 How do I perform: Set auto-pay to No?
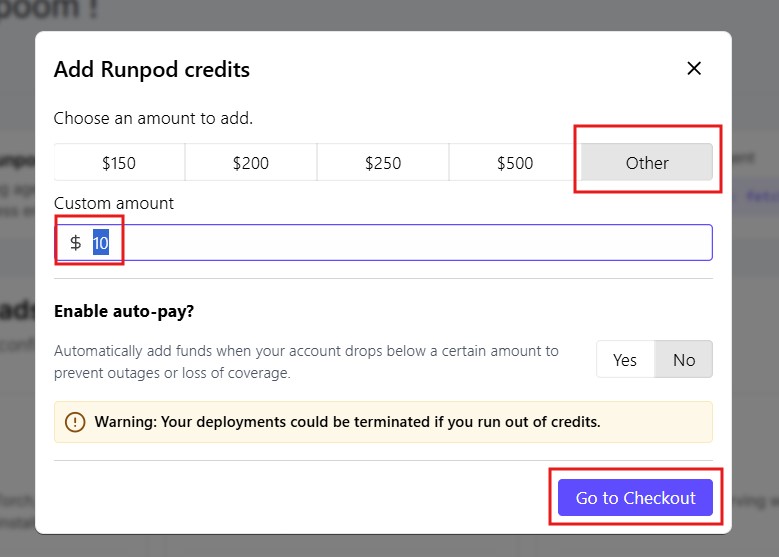tap(684, 359)
